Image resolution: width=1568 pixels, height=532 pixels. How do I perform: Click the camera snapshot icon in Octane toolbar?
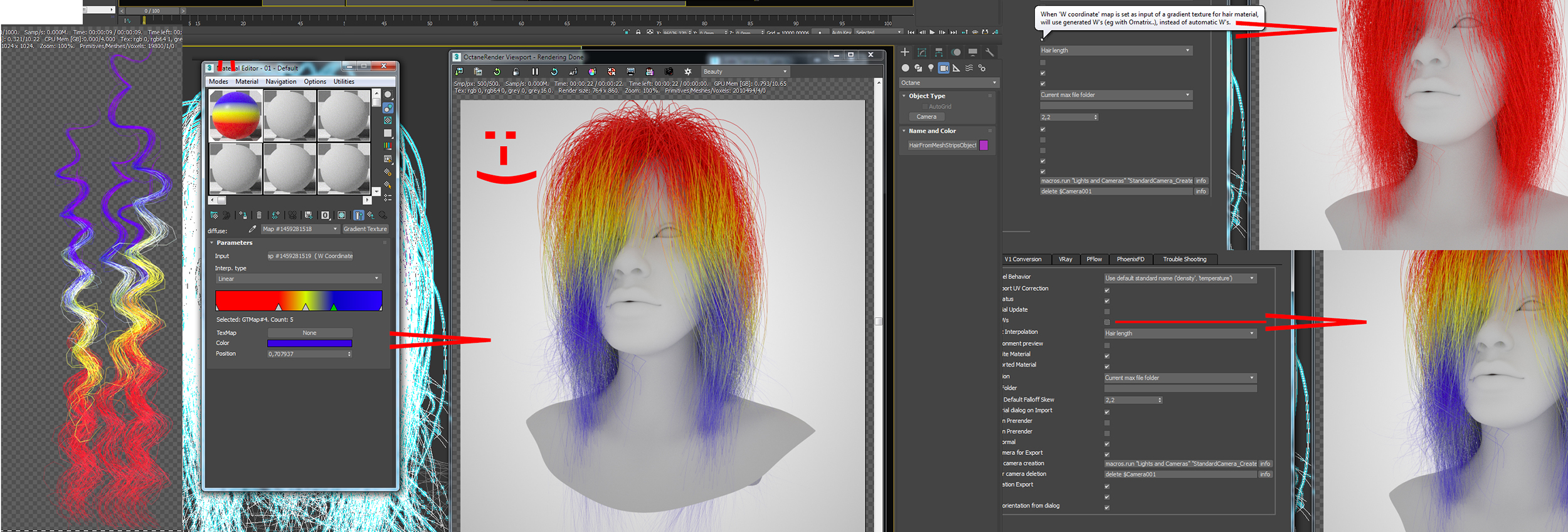coord(669,71)
